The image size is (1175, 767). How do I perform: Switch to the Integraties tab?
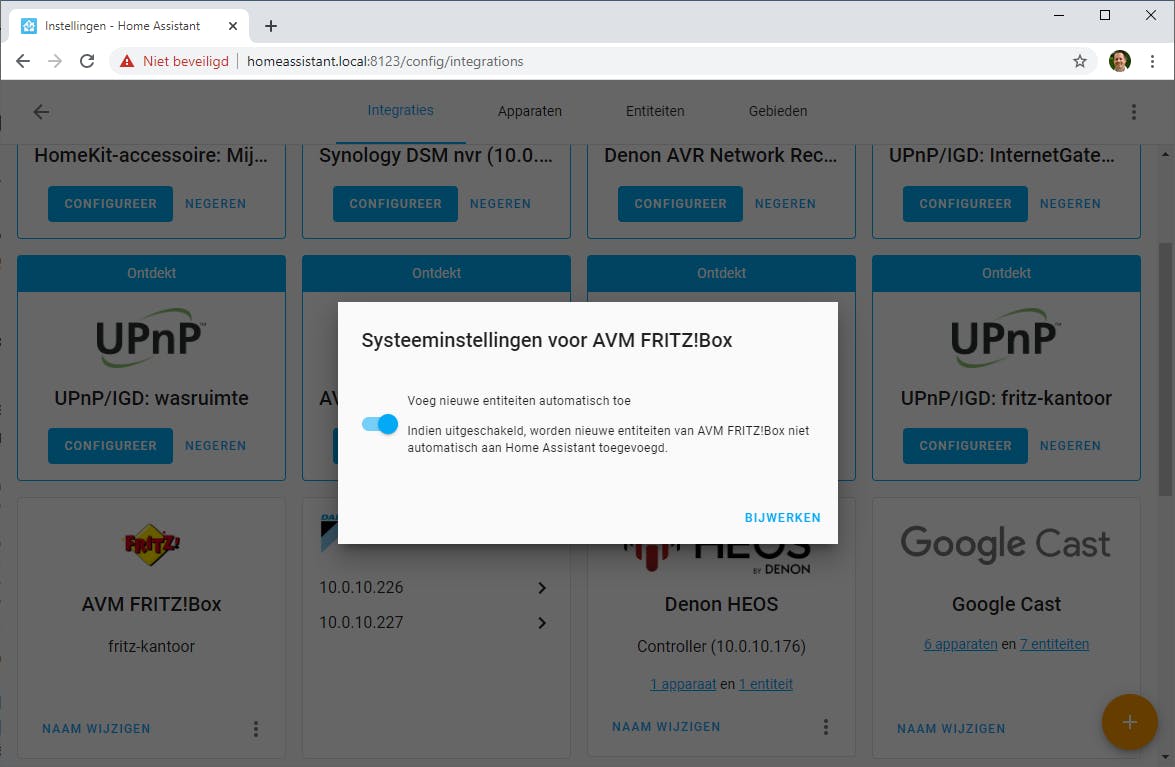400,111
